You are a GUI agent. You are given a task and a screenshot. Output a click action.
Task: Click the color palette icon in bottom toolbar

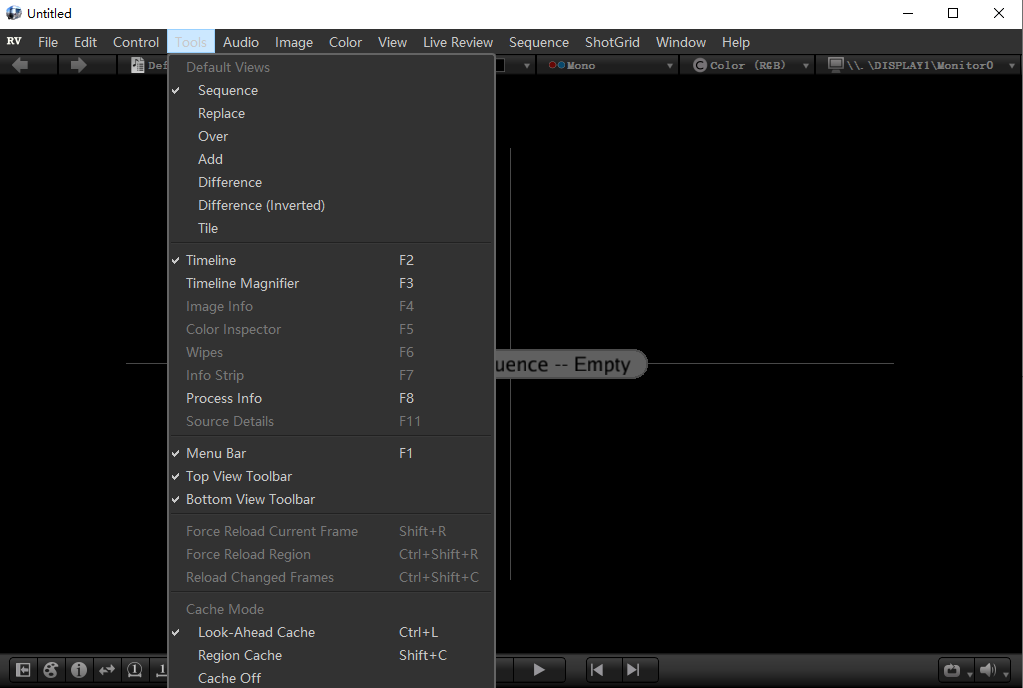(x=50, y=670)
